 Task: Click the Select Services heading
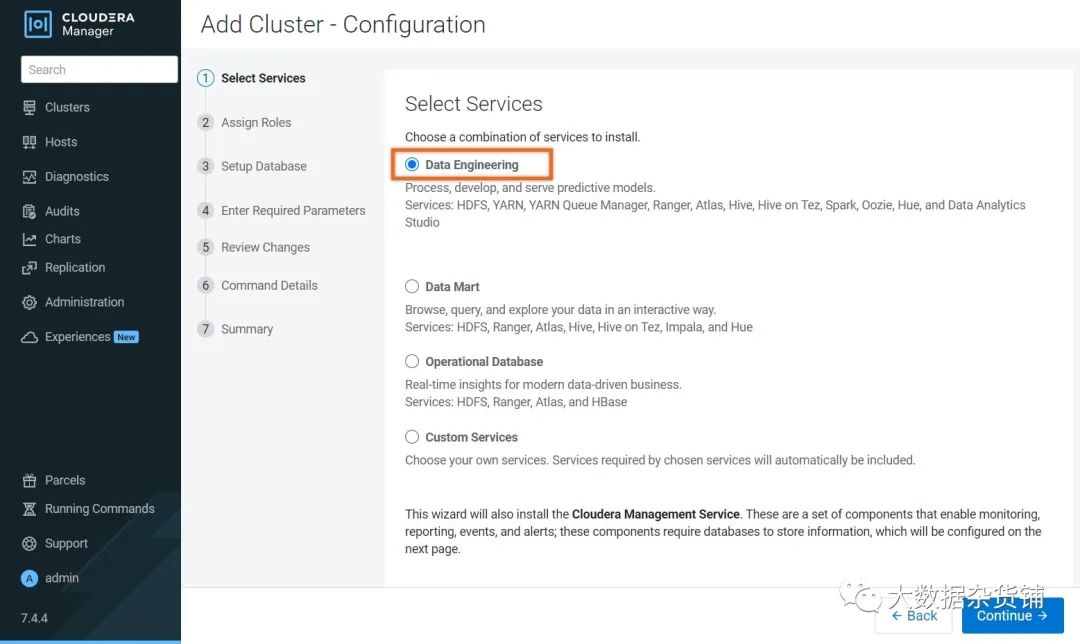coord(474,104)
